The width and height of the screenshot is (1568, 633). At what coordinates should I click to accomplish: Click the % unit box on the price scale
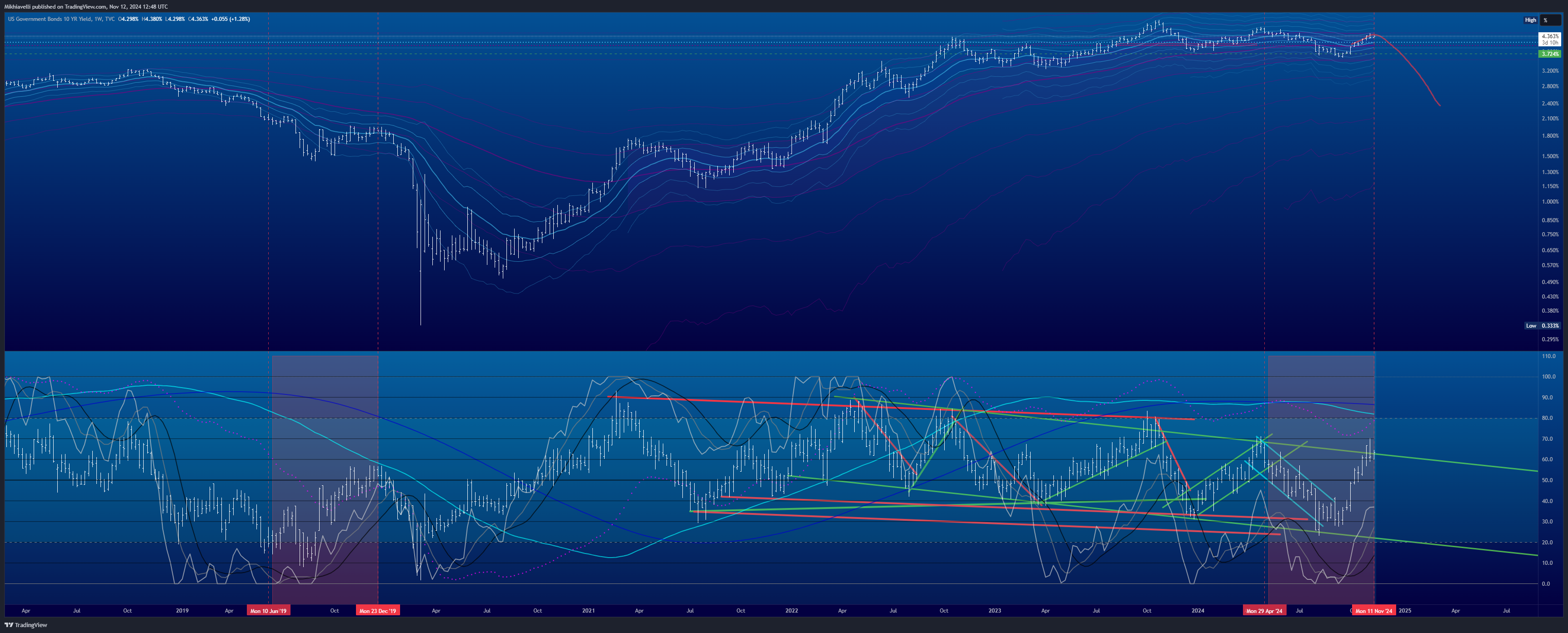[1550, 20]
